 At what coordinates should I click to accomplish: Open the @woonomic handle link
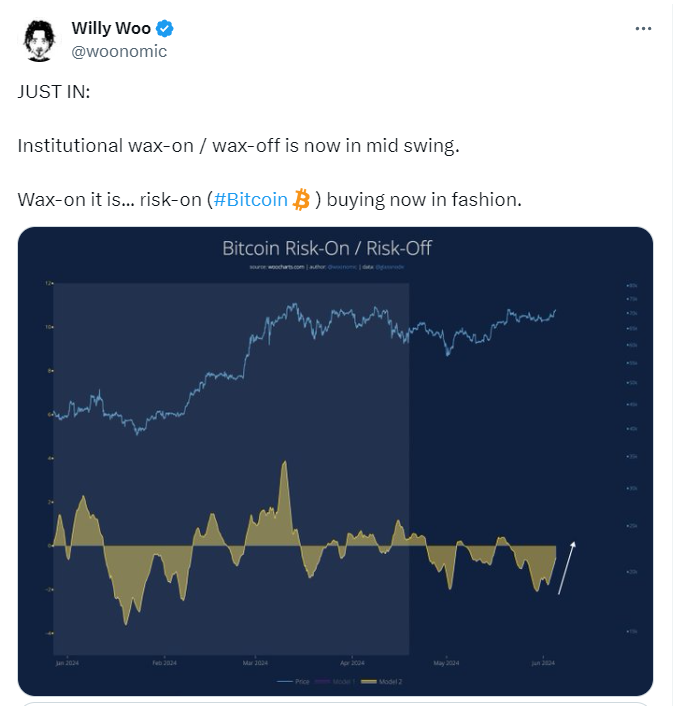pos(121,52)
